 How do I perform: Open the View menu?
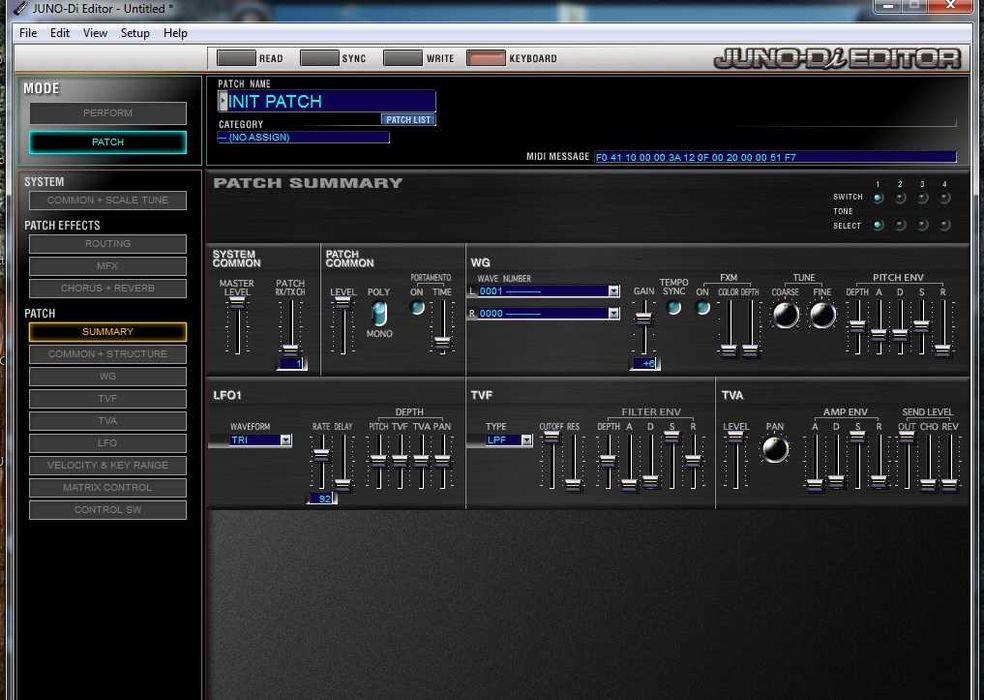(95, 33)
